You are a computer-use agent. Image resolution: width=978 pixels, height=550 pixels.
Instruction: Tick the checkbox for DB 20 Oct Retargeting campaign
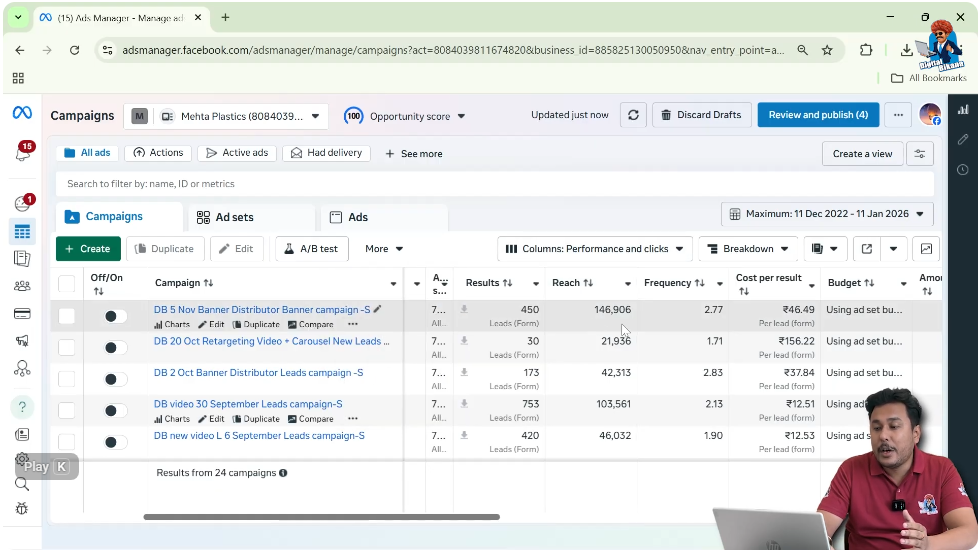pos(67,347)
